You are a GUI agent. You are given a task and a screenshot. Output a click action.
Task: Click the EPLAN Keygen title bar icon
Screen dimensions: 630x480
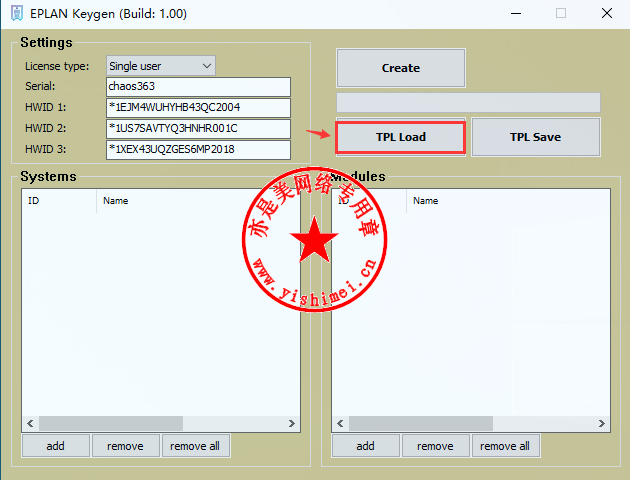coord(17,14)
